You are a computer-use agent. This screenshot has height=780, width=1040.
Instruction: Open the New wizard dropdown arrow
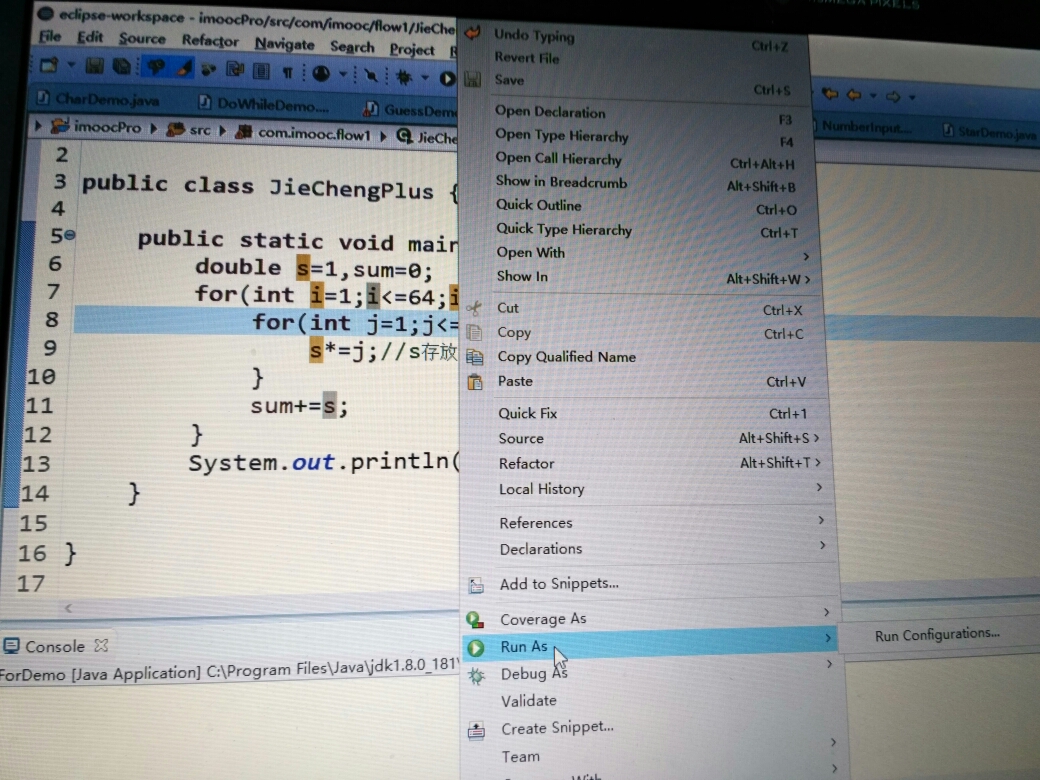pos(70,65)
